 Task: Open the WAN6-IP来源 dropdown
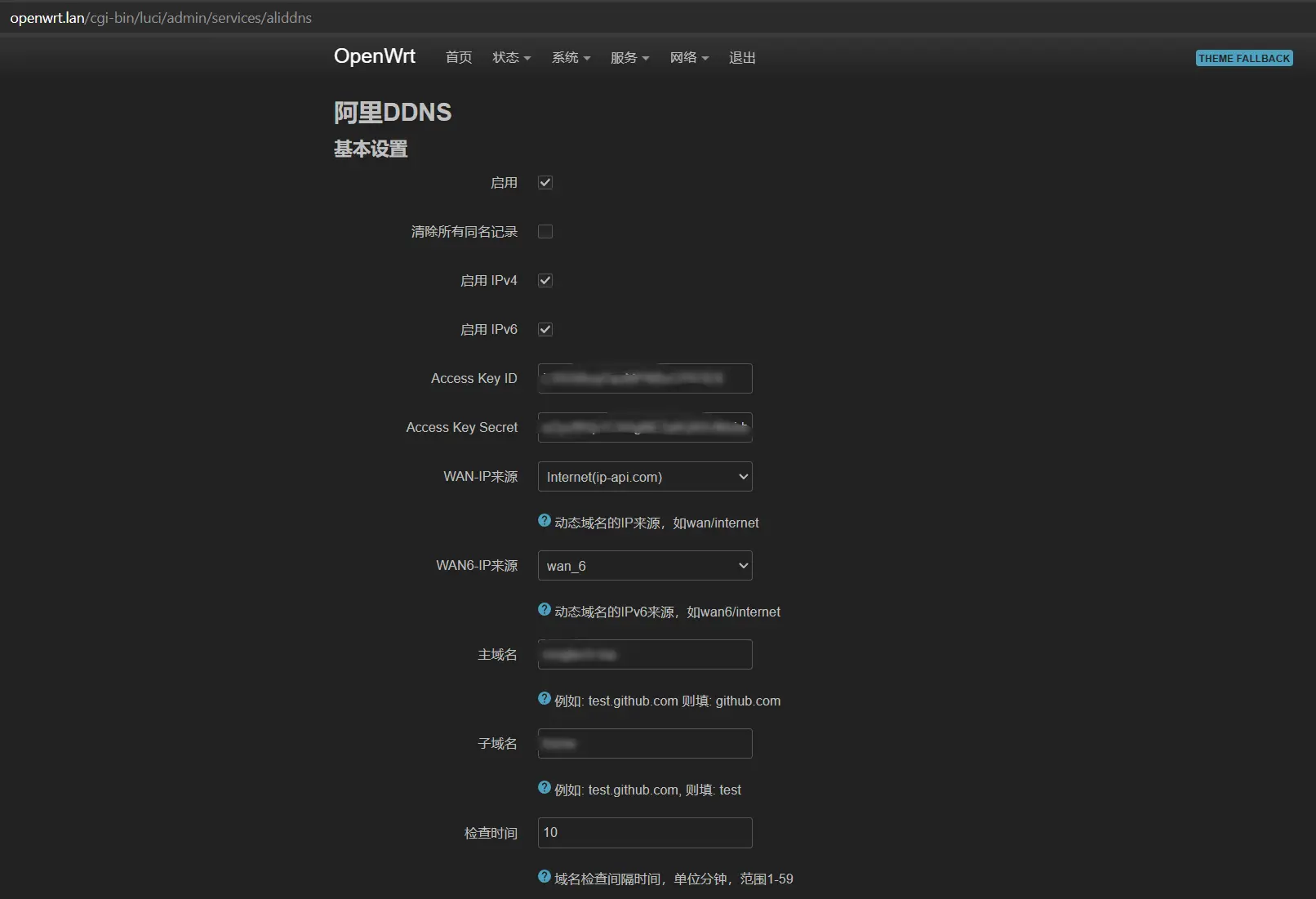(x=644, y=566)
